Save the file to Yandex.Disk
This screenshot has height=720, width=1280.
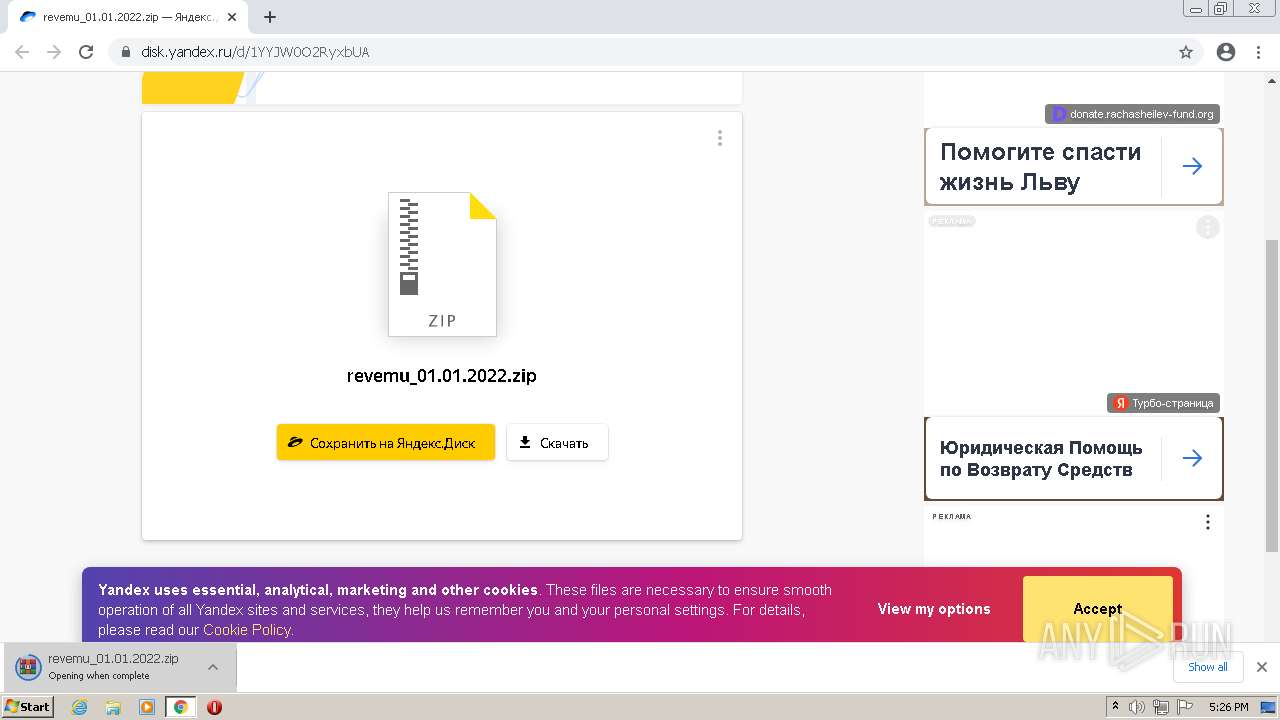(386, 442)
